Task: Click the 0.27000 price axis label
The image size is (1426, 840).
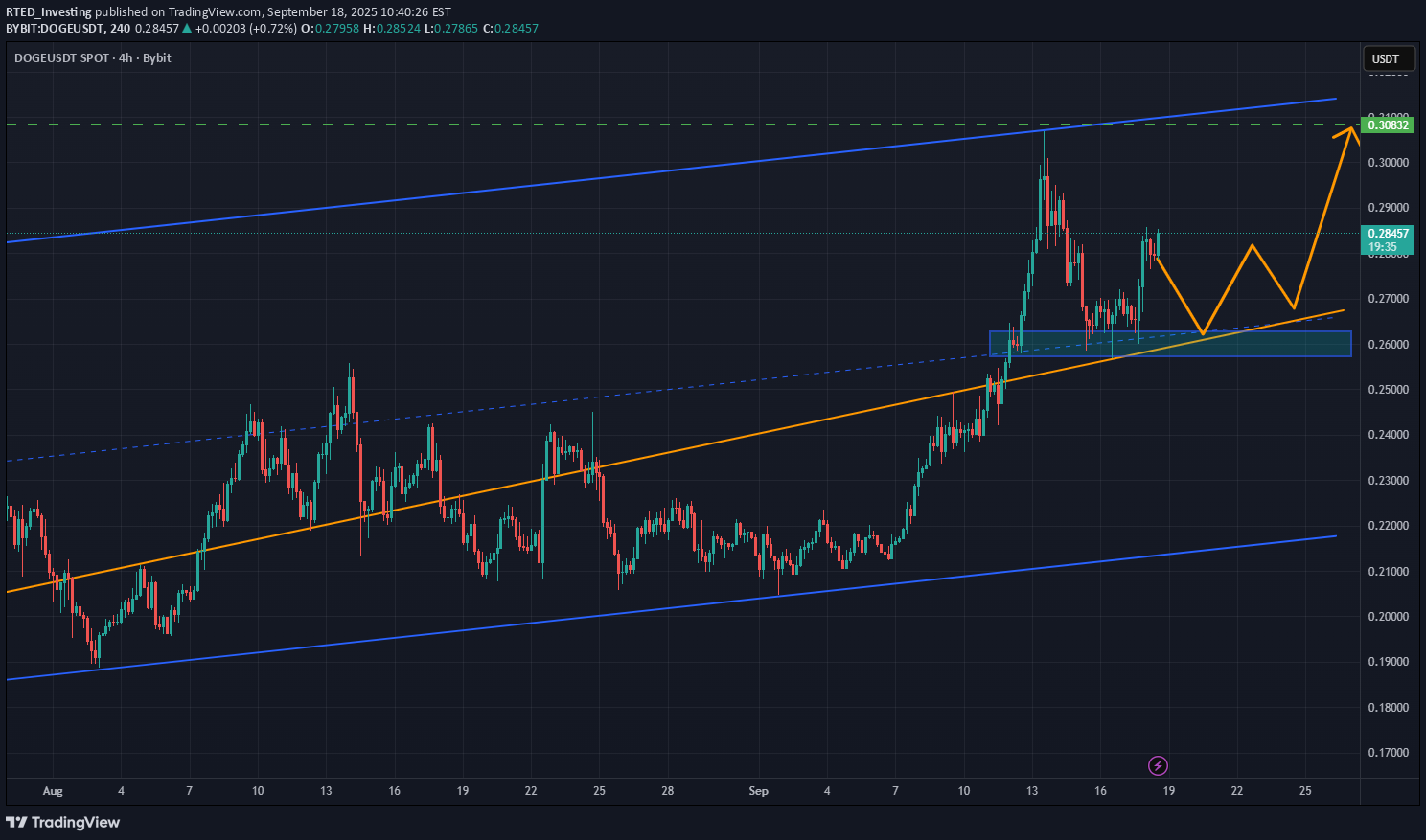Action: 1388,299
